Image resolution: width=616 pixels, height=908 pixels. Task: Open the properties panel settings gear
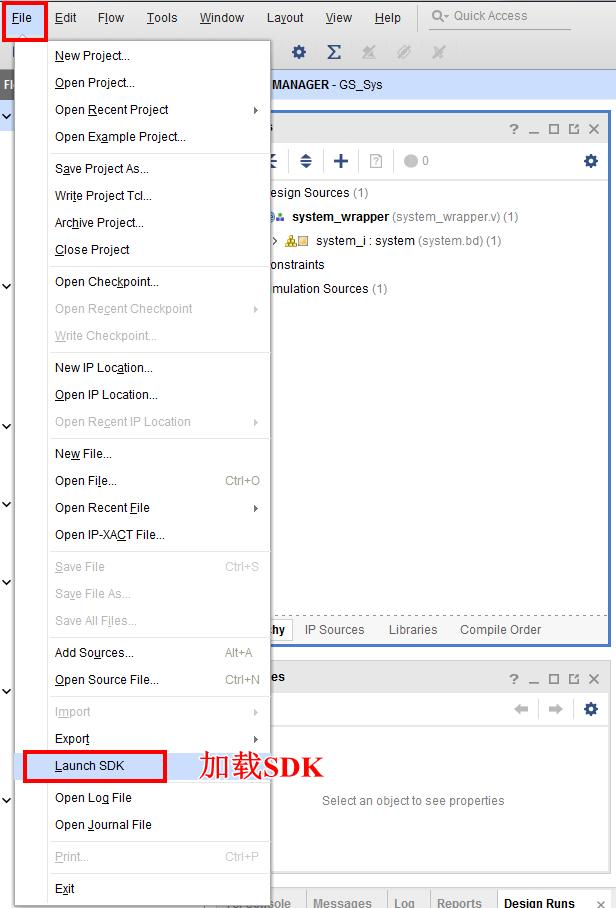pyautogui.click(x=591, y=709)
